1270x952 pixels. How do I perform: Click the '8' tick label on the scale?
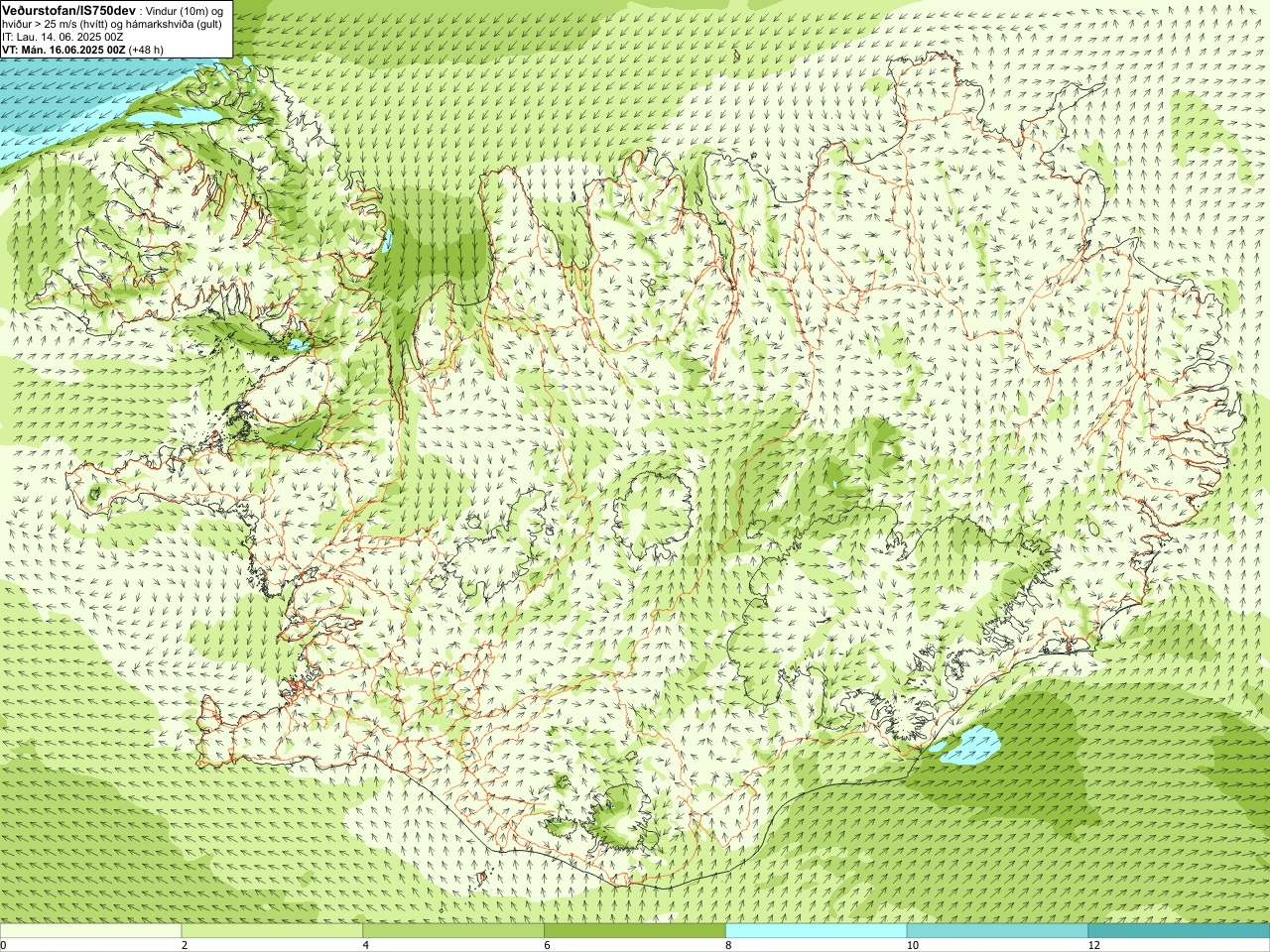(728, 945)
